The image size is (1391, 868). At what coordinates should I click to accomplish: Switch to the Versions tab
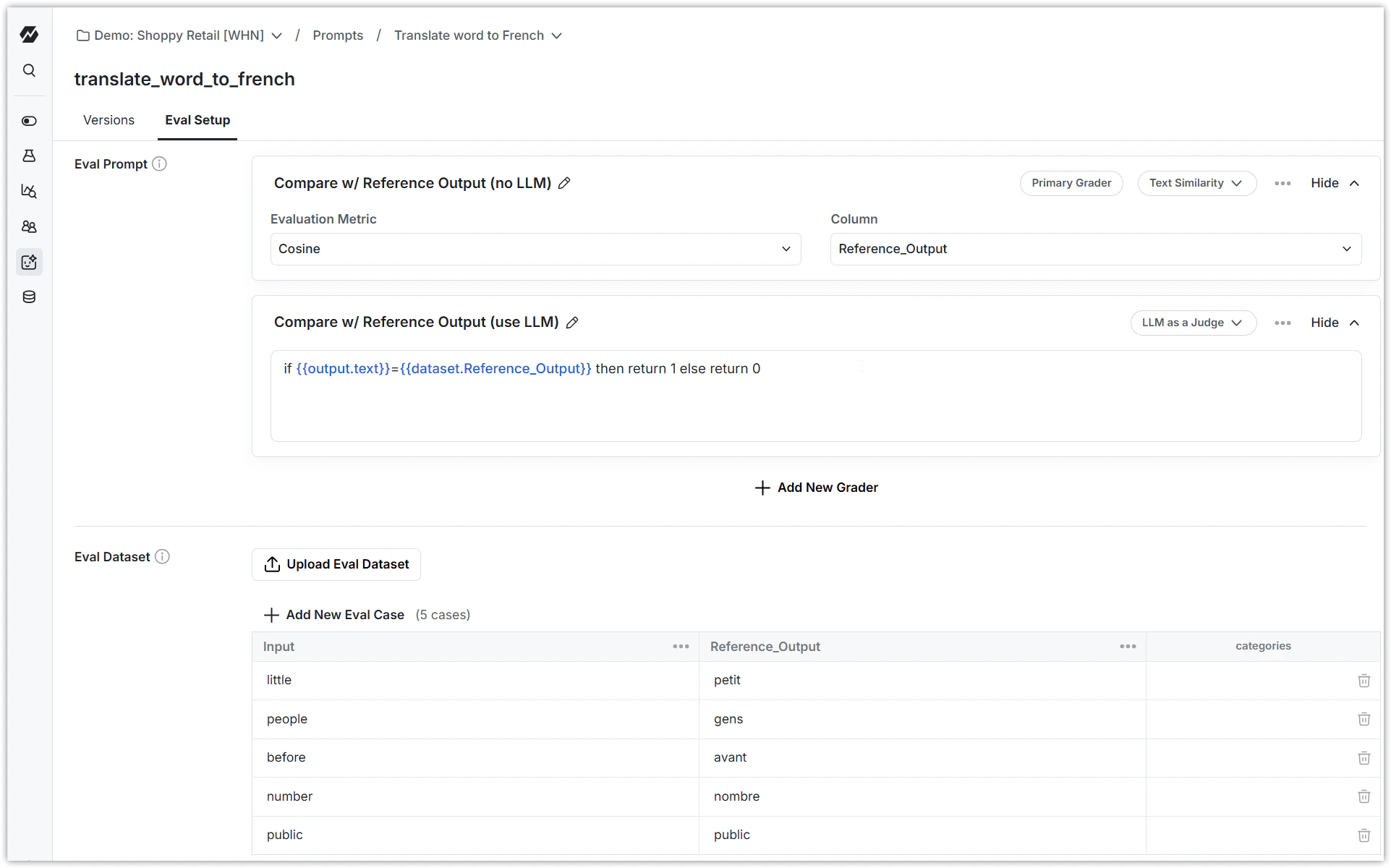109,120
